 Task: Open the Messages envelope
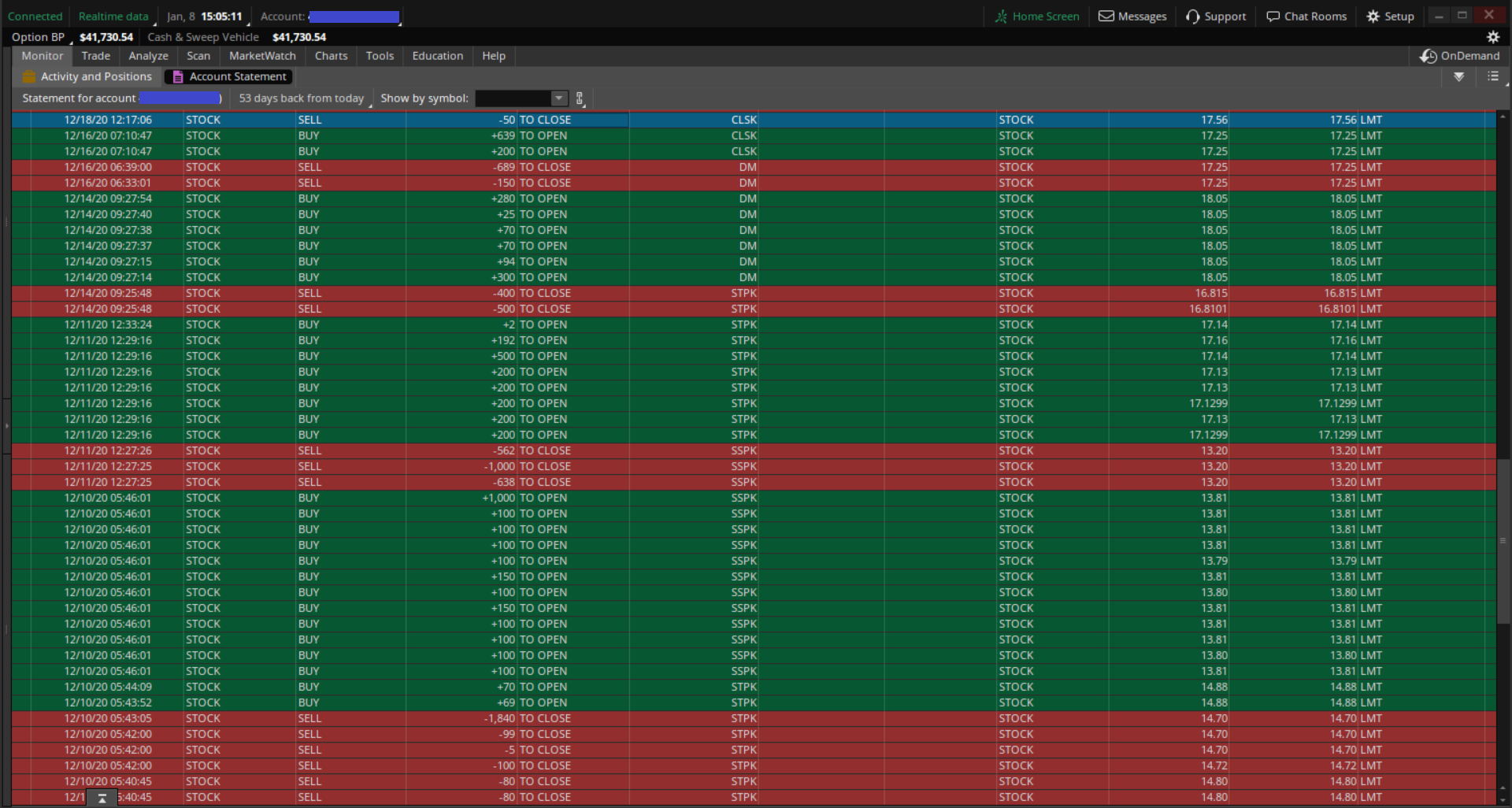(x=1132, y=16)
